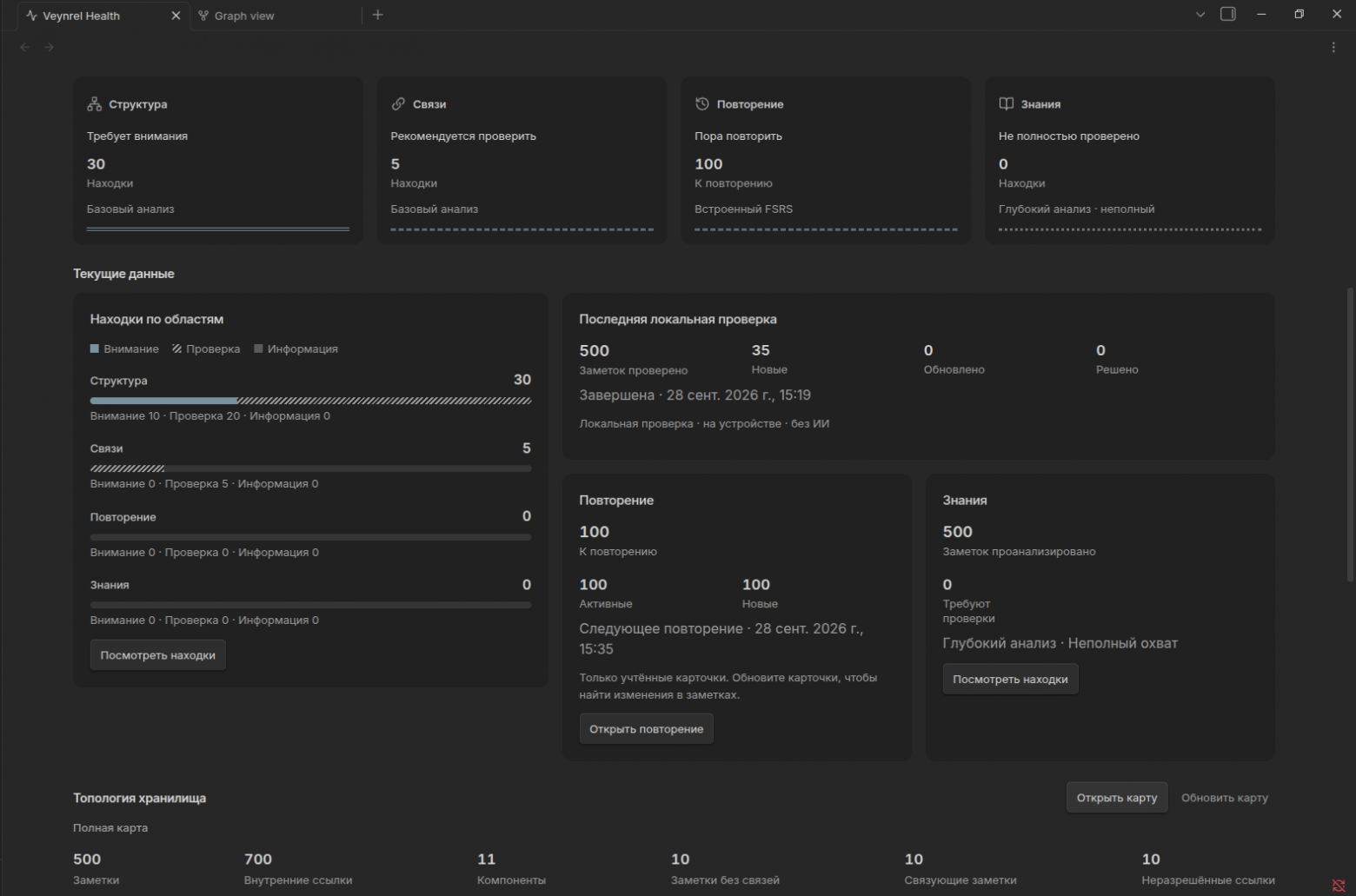1356x896 pixels.
Task: Click the 11 Компоненты statistic
Action: pyautogui.click(x=511, y=869)
